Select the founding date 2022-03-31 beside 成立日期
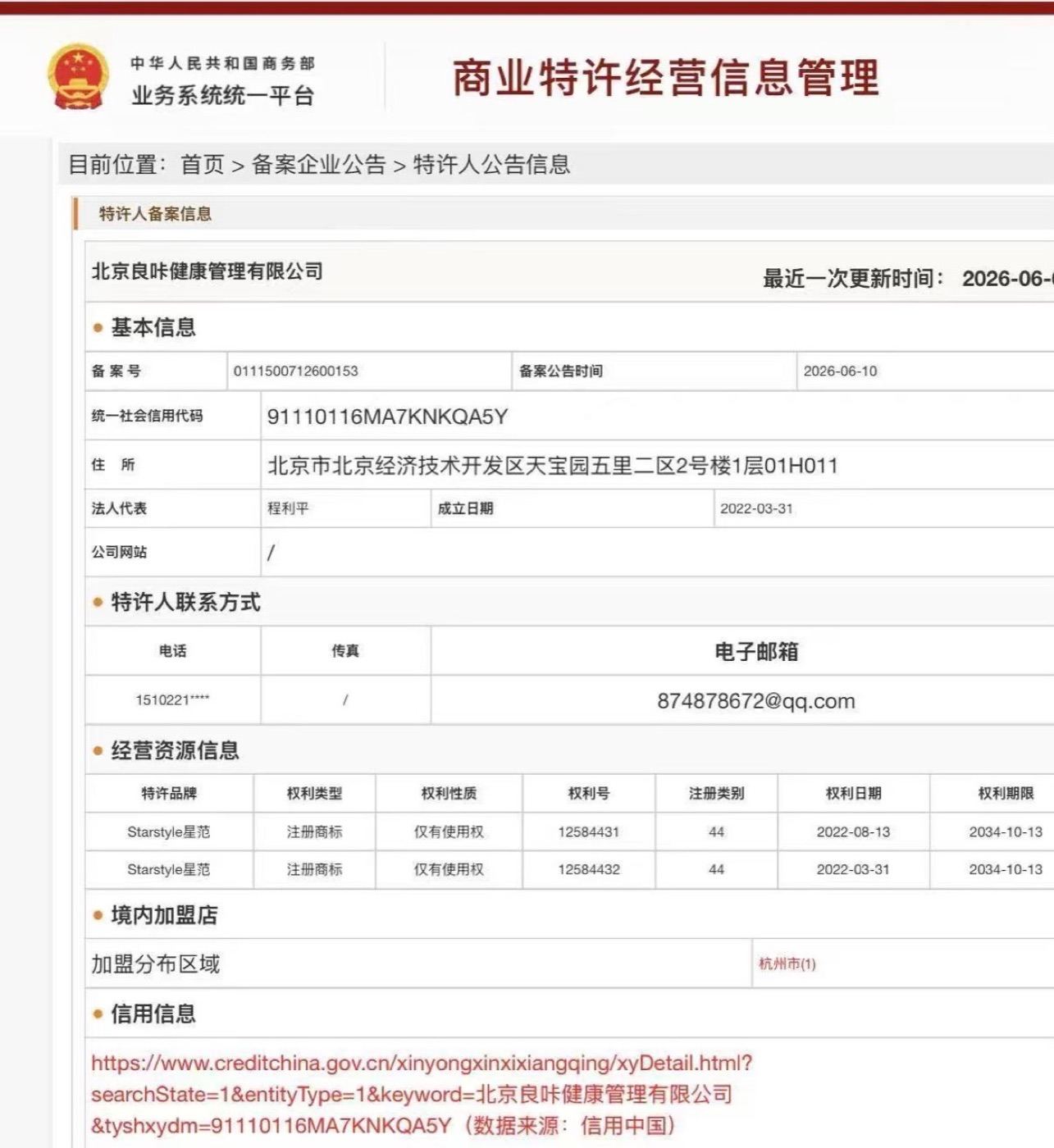This screenshot has height=1148, width=1054. pyautogui.click(x=757, y=508)
